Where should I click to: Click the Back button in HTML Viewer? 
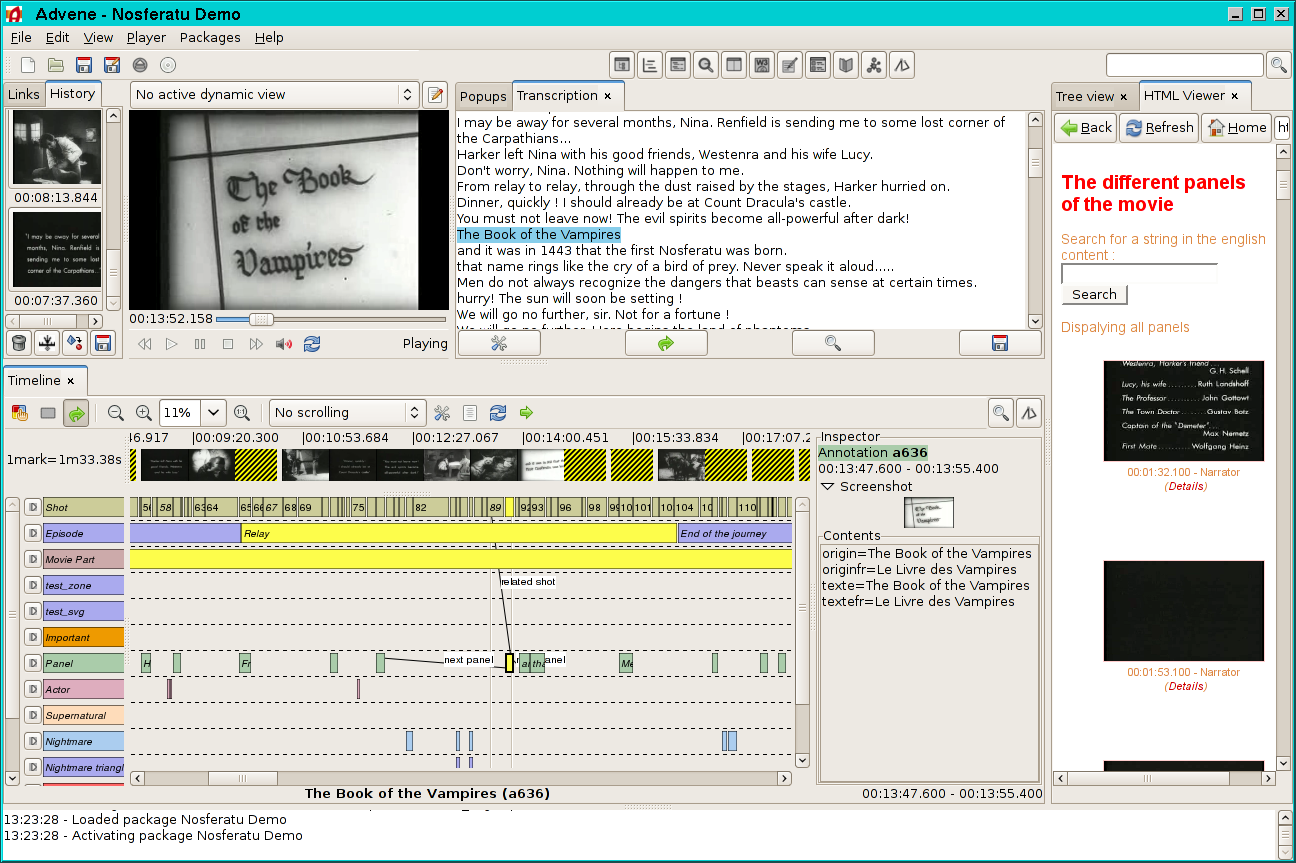[x=1086, y=128]
